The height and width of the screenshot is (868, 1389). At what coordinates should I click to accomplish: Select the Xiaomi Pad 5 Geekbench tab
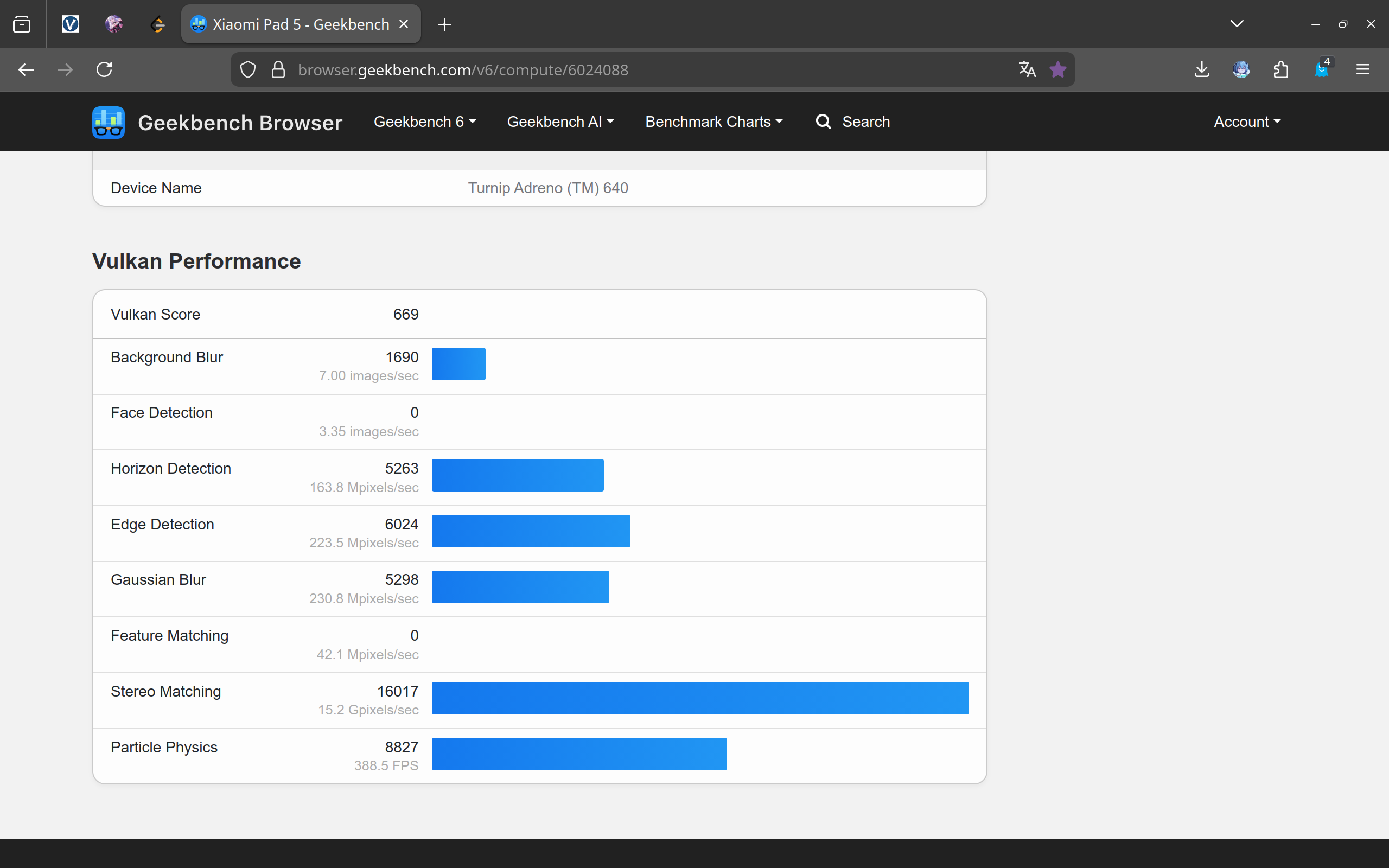(x=293, y=24)
